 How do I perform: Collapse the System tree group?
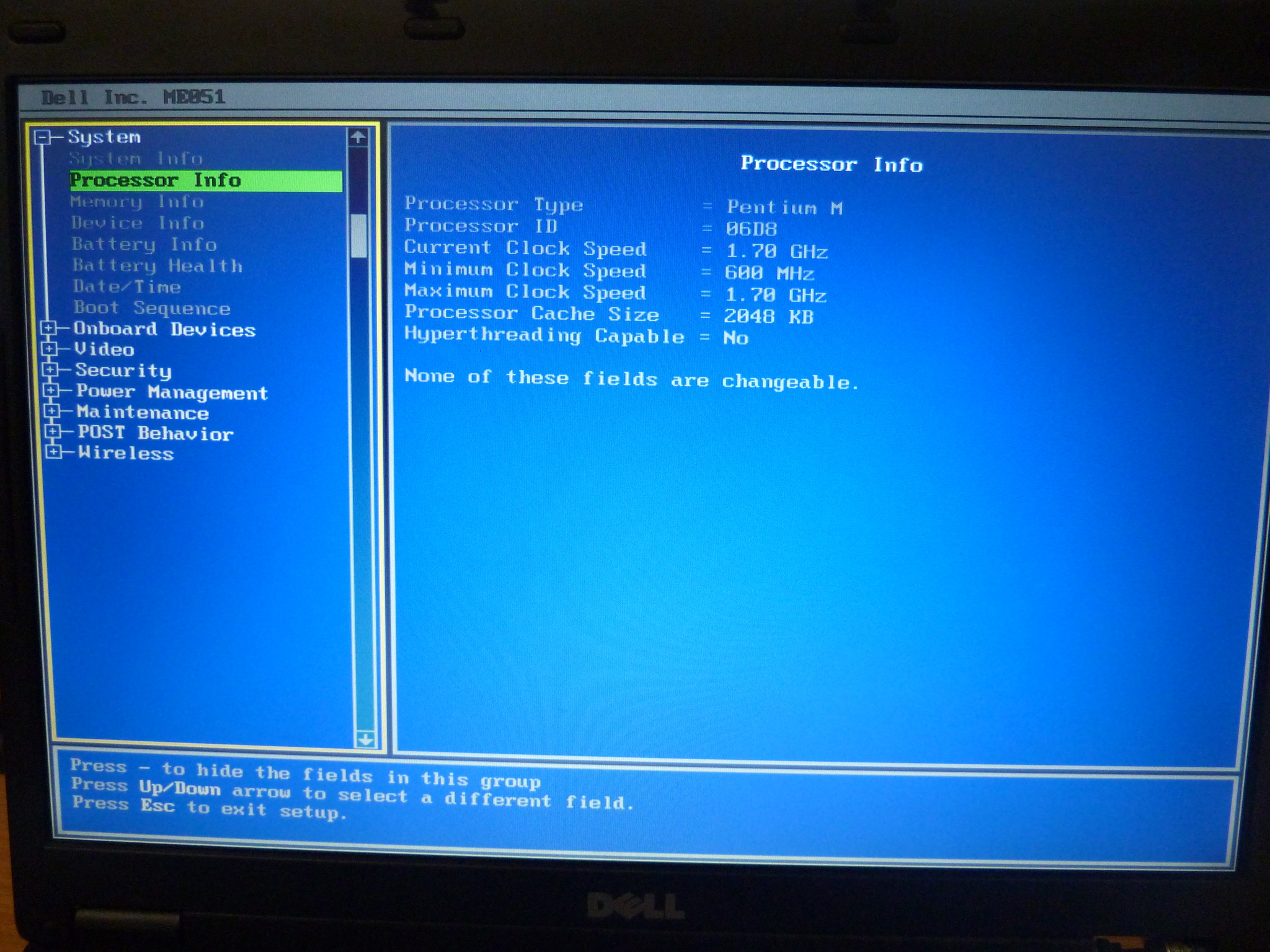(x=42, y=137)
